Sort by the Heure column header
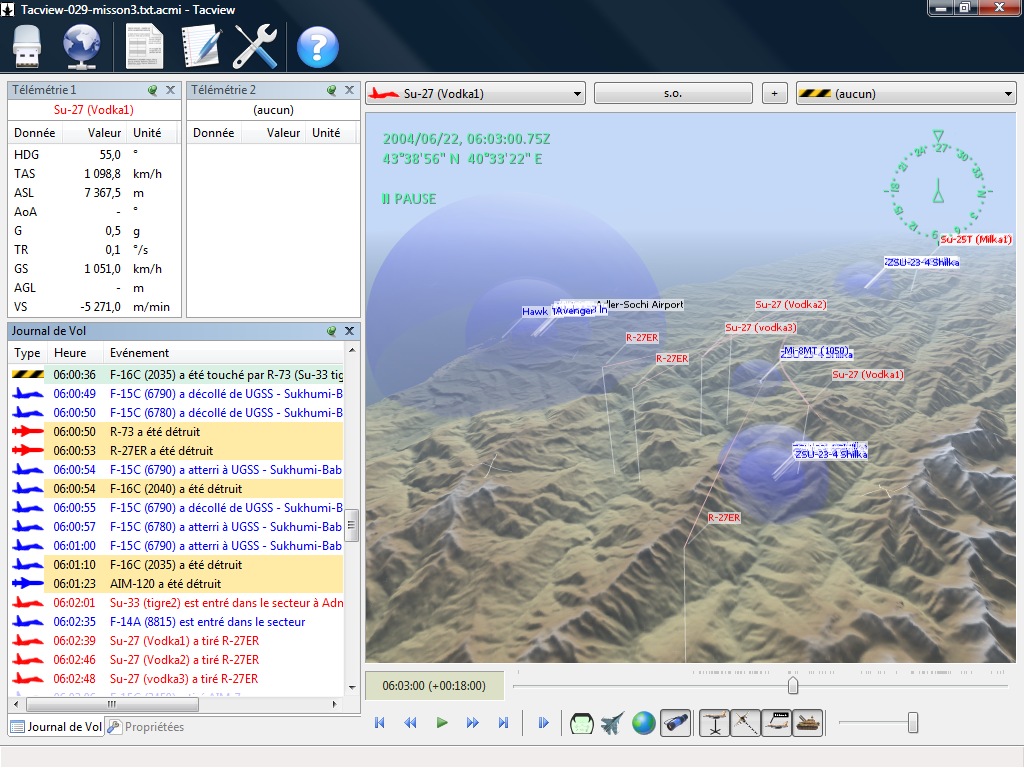 (x=76, y=353)
